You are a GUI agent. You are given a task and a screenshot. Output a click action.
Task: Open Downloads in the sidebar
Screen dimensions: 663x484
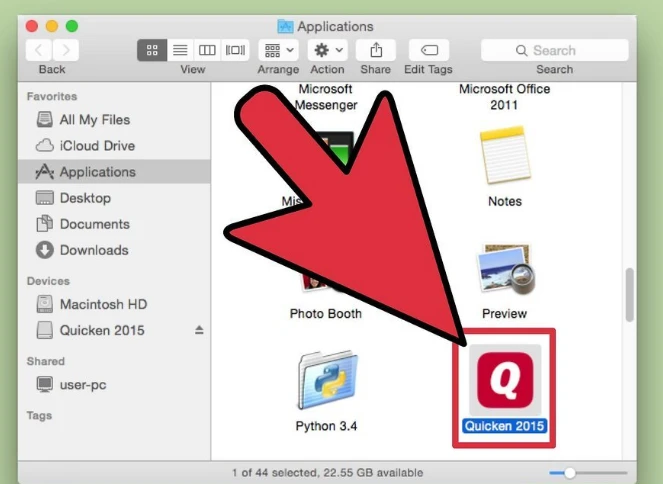(x=114, y=250)
